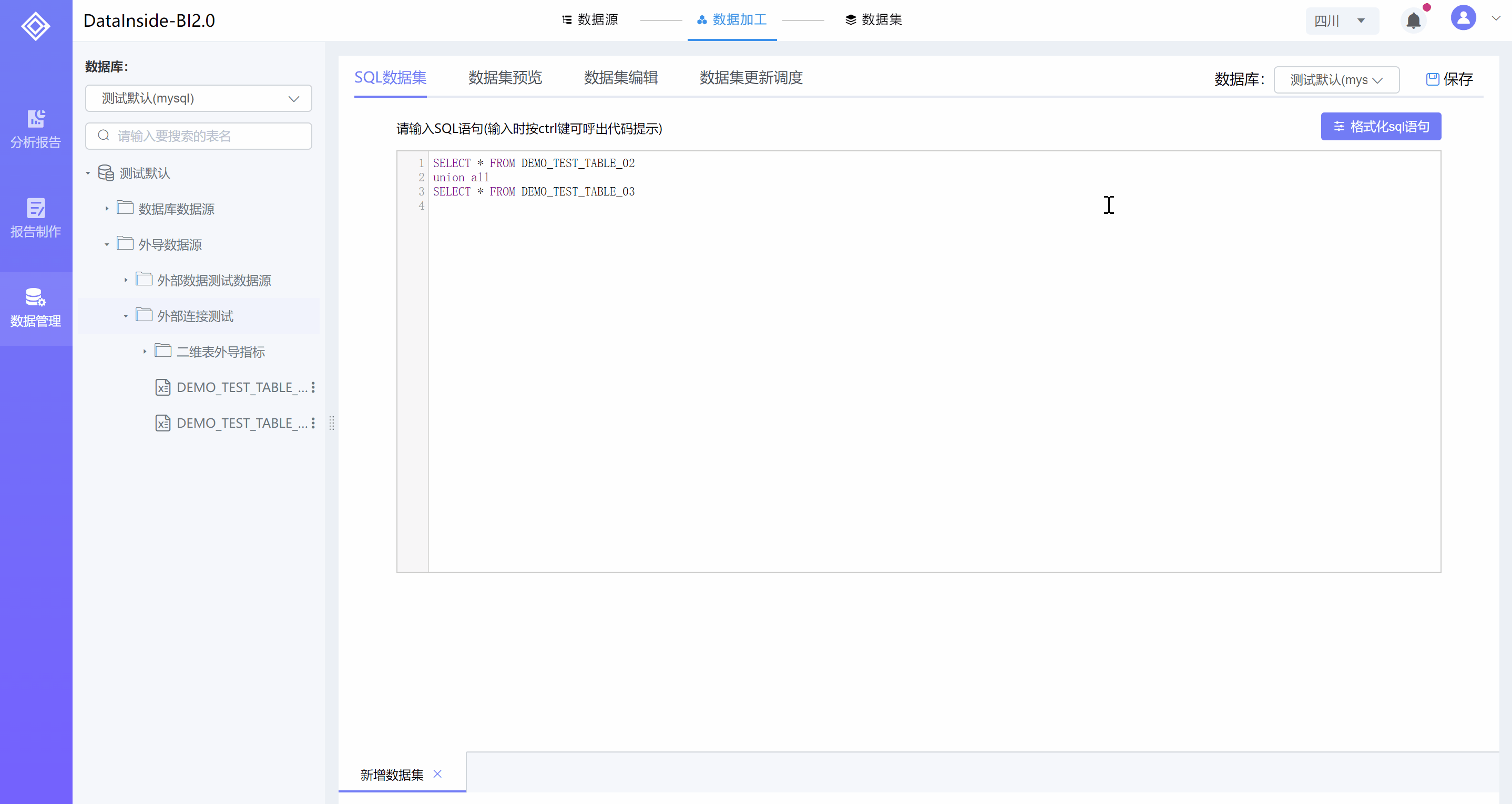Click the folder icon of 外部数据测试数据源

(144, 280)
